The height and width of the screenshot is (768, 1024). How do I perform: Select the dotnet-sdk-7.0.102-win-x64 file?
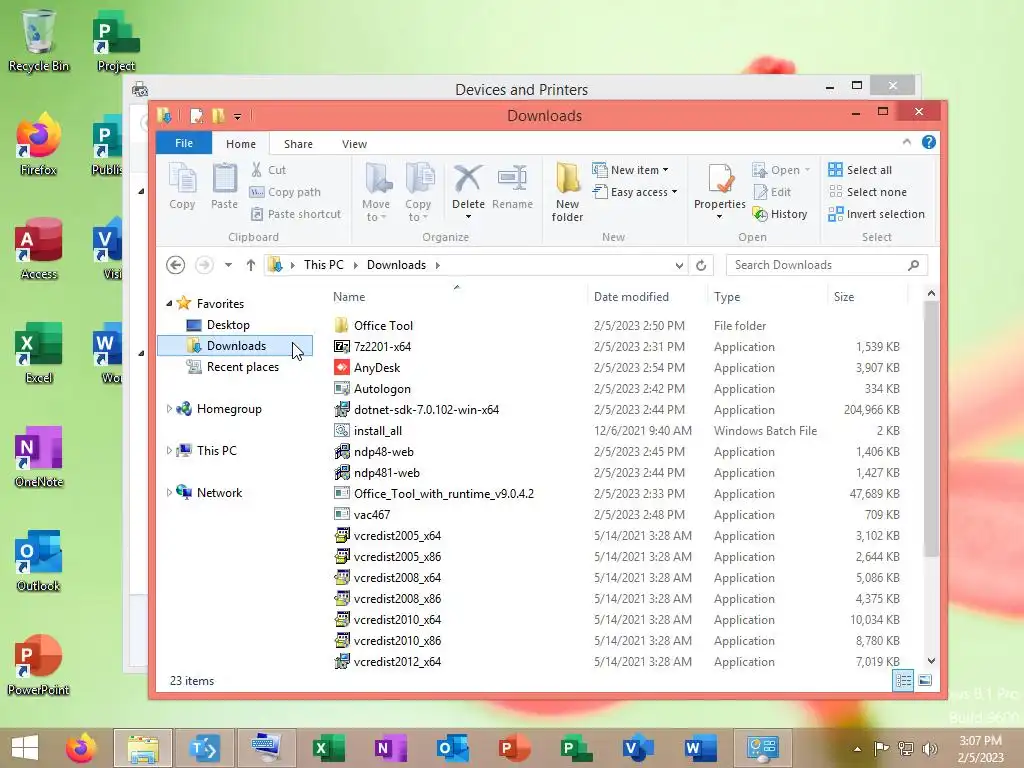coord(426,409)
